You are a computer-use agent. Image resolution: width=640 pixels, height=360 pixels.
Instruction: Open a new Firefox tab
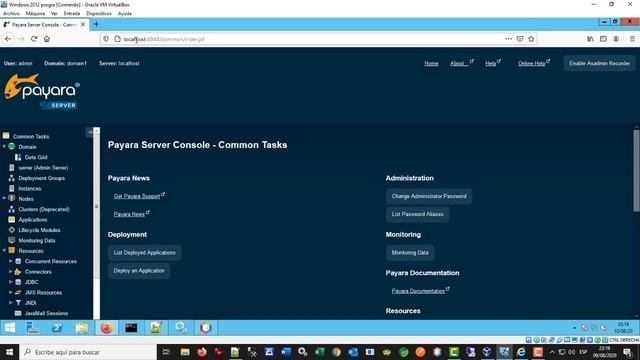(x=96, y=24)
